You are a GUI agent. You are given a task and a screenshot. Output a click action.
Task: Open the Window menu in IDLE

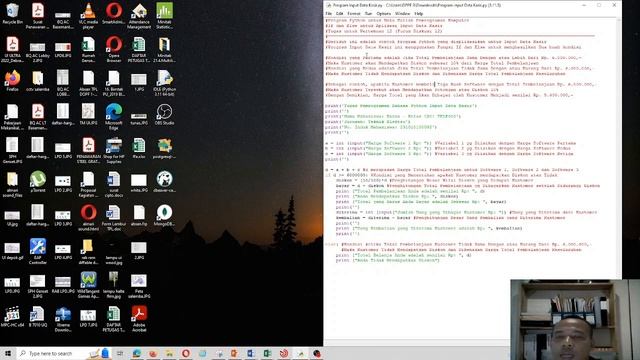(x=402, y=13)
